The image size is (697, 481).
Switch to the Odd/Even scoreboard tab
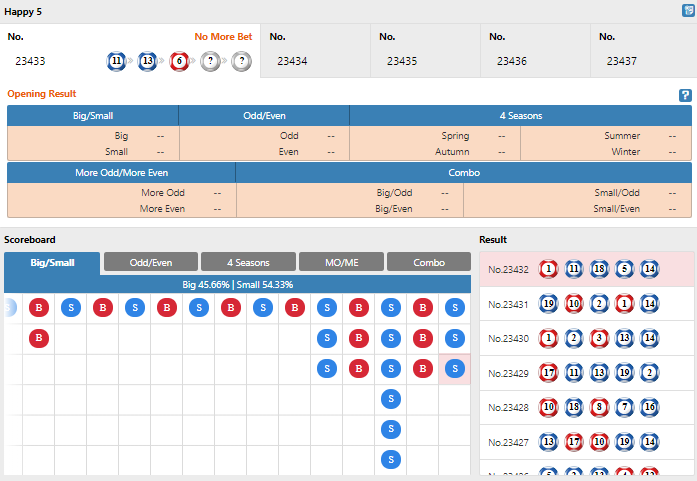point(151,262)
